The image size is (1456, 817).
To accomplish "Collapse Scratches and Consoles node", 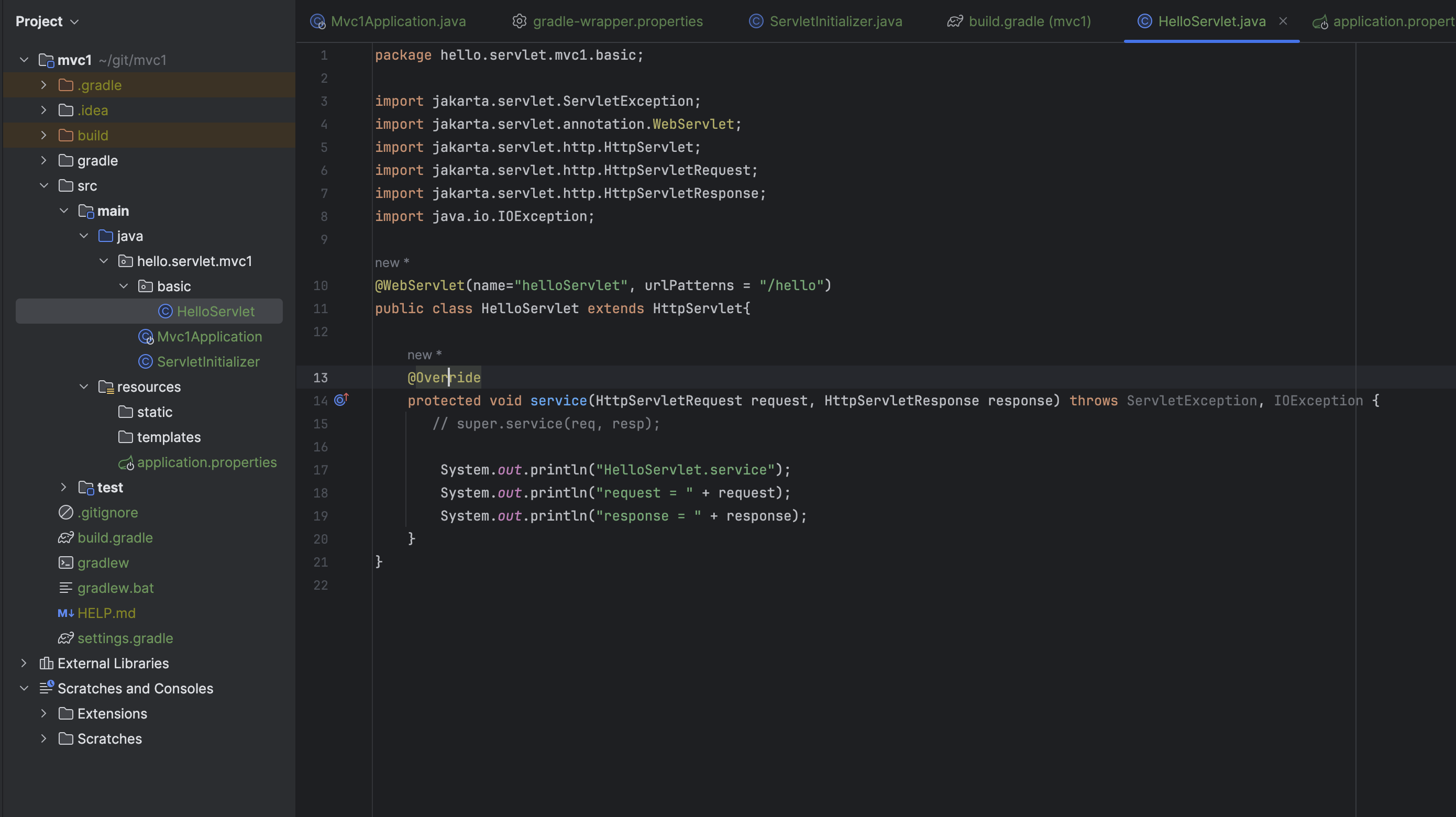I will point(24,688).
